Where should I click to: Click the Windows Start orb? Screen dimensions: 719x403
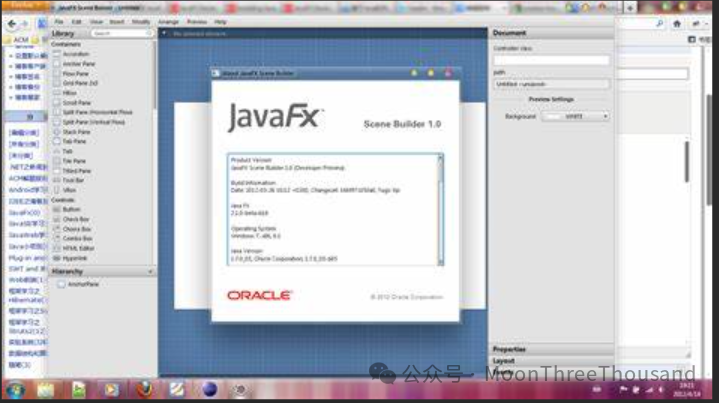[x=16, y=388]
